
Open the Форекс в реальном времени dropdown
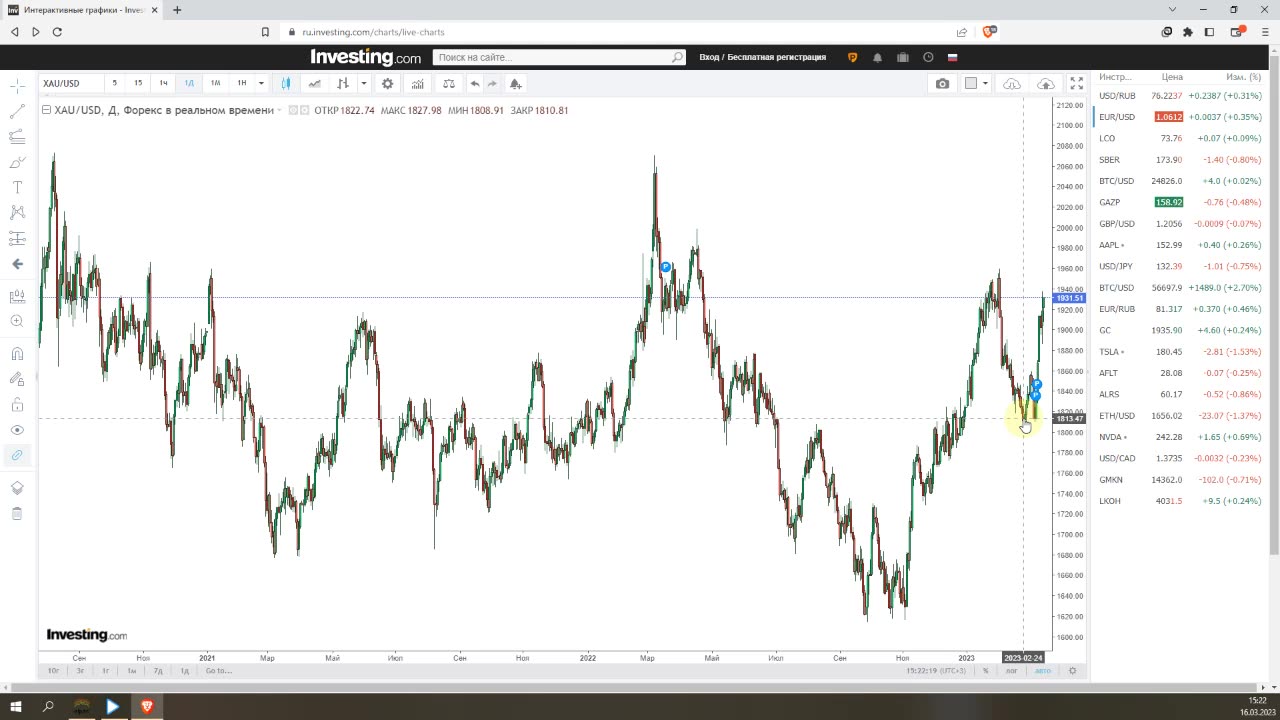pos(279,110)
